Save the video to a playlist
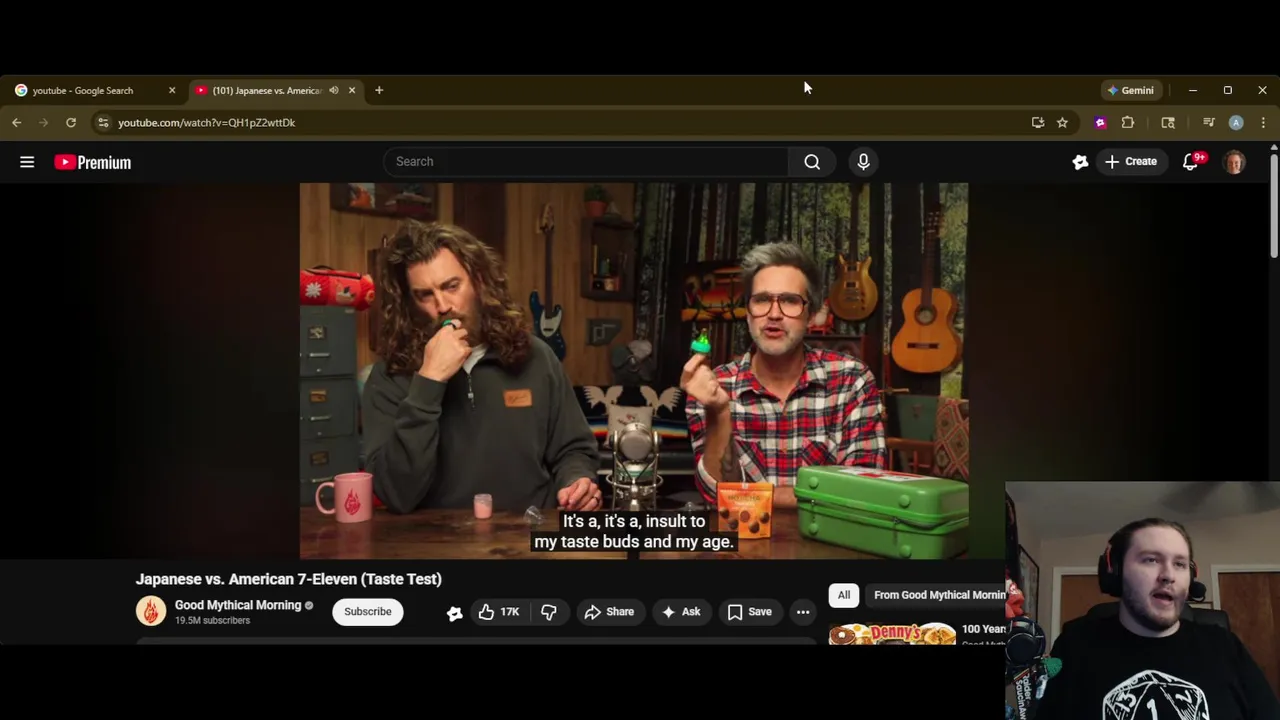This screenshot has width=1280, height=720. coord(749,612)
